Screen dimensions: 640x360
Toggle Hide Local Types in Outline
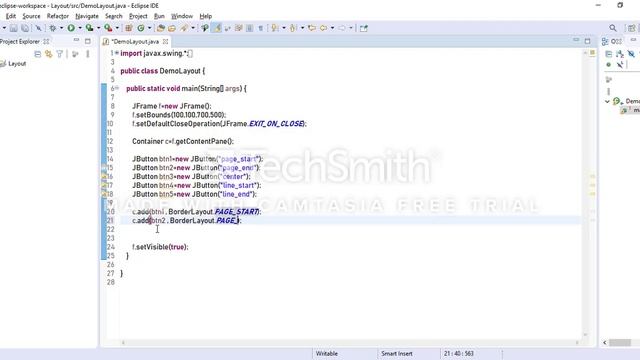(x=620, y=65)
